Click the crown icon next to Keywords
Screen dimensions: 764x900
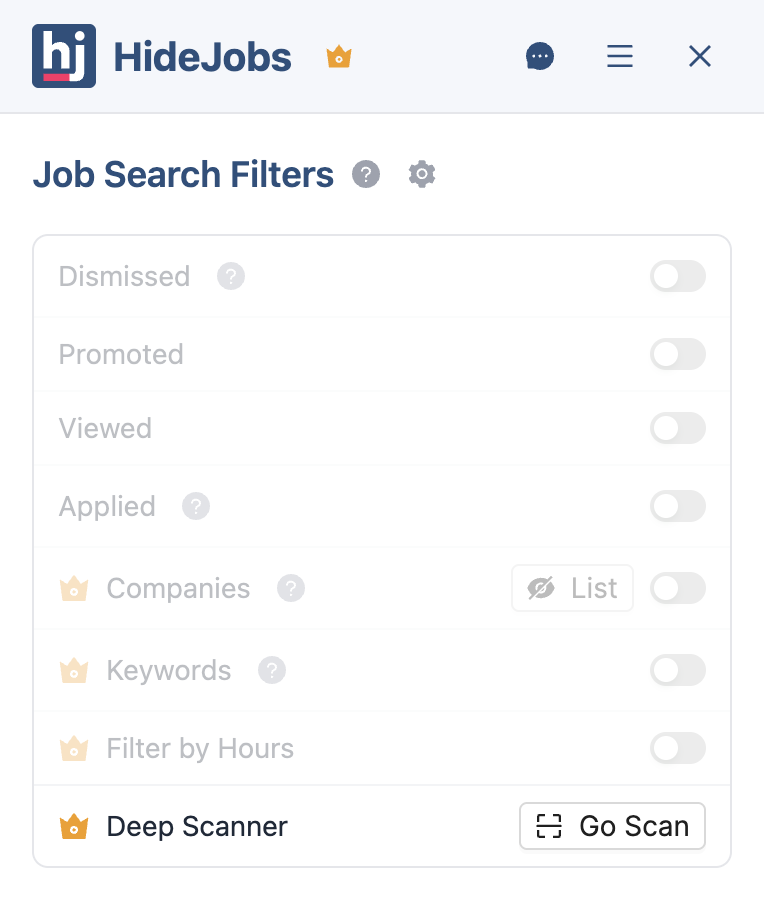(74, 670)
